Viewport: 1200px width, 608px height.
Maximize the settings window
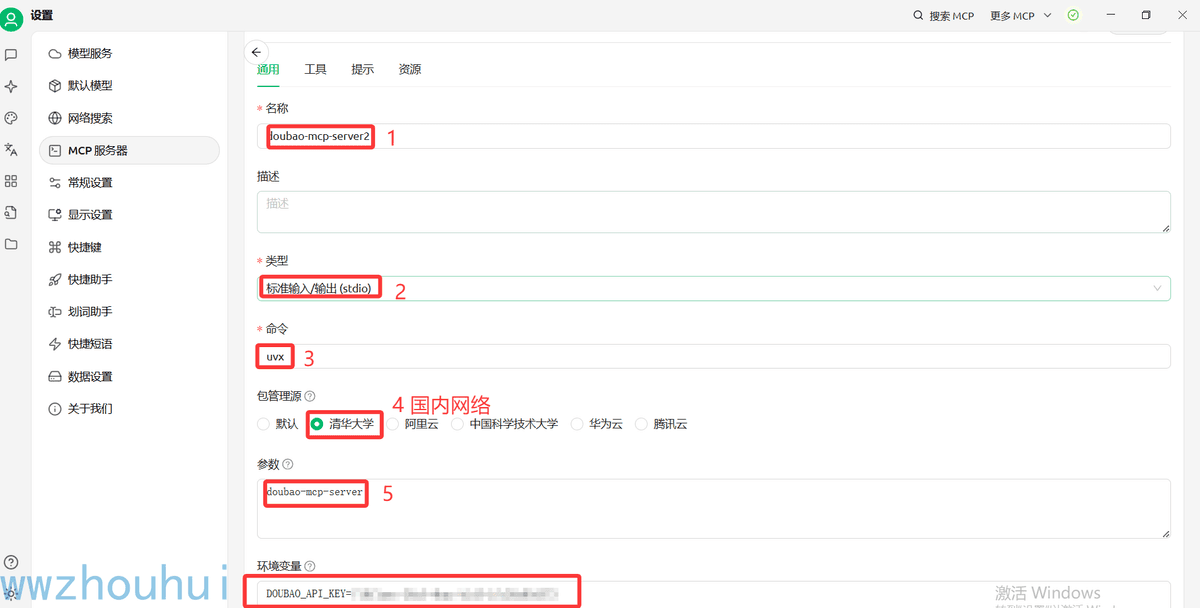pos(1146,15)
